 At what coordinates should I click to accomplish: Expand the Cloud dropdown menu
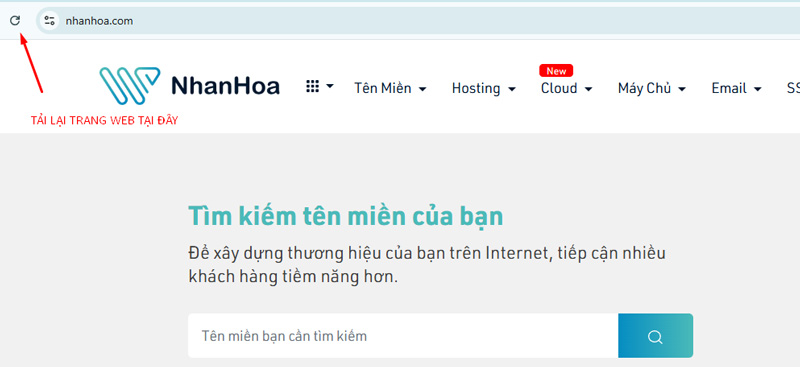tap(566, 88)
